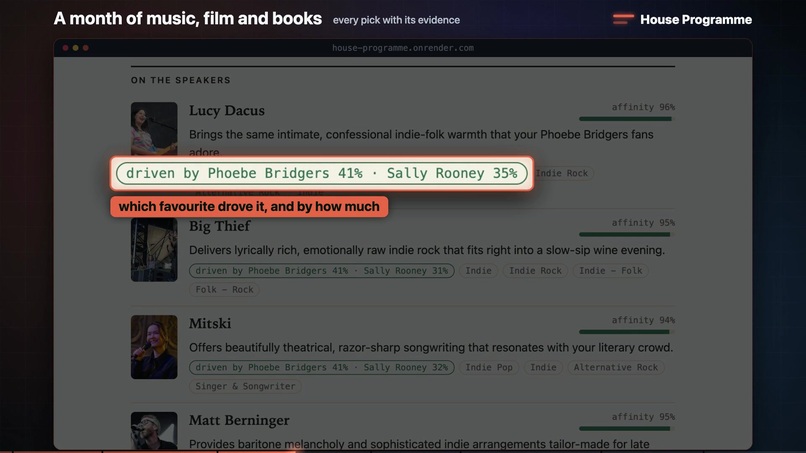
Task: Click the Big Thief description about slow-sip wine evening
Action: click(427, 250)
